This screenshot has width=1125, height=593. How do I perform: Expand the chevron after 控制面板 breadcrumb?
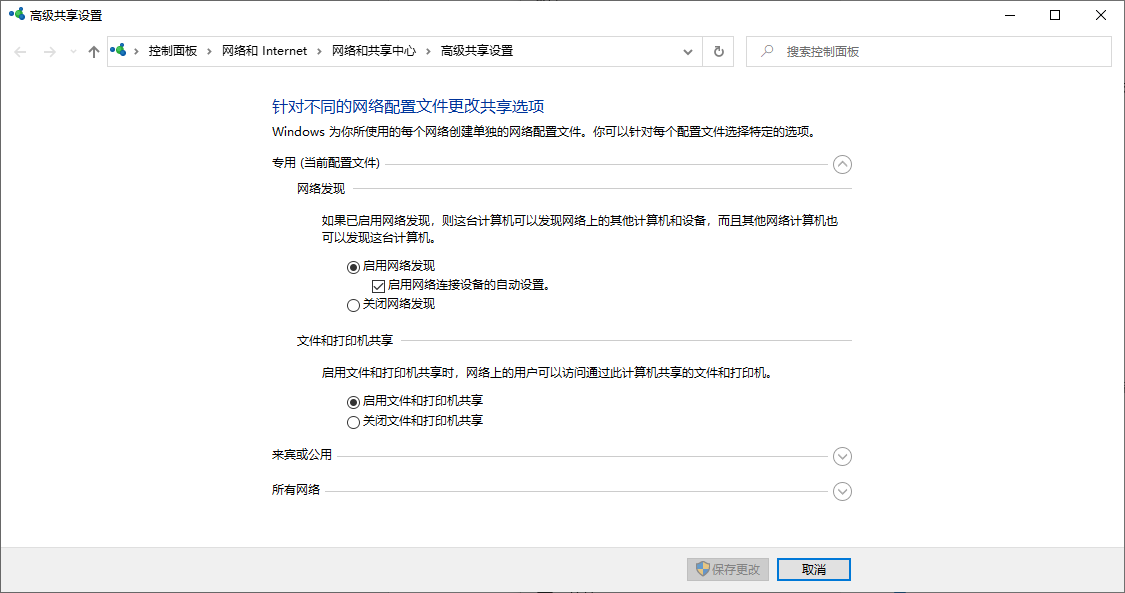(x=209, y=51)
